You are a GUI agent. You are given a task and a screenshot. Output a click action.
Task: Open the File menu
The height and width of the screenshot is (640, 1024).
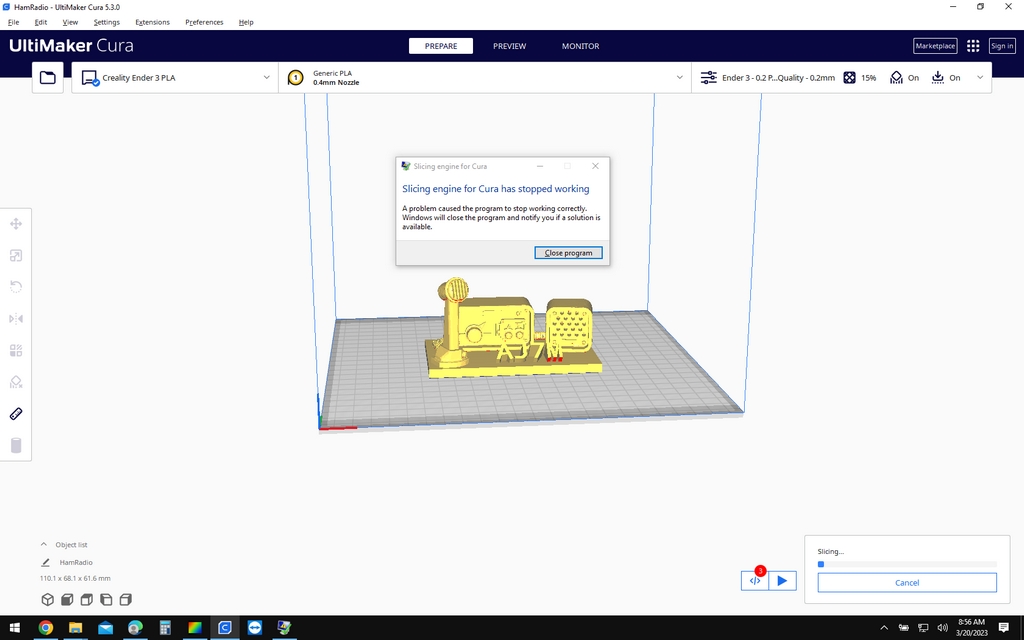[14, 22]
